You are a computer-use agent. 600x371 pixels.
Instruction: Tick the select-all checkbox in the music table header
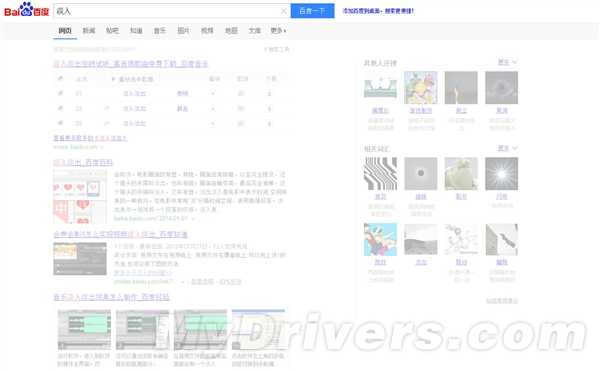click(60, 79)
